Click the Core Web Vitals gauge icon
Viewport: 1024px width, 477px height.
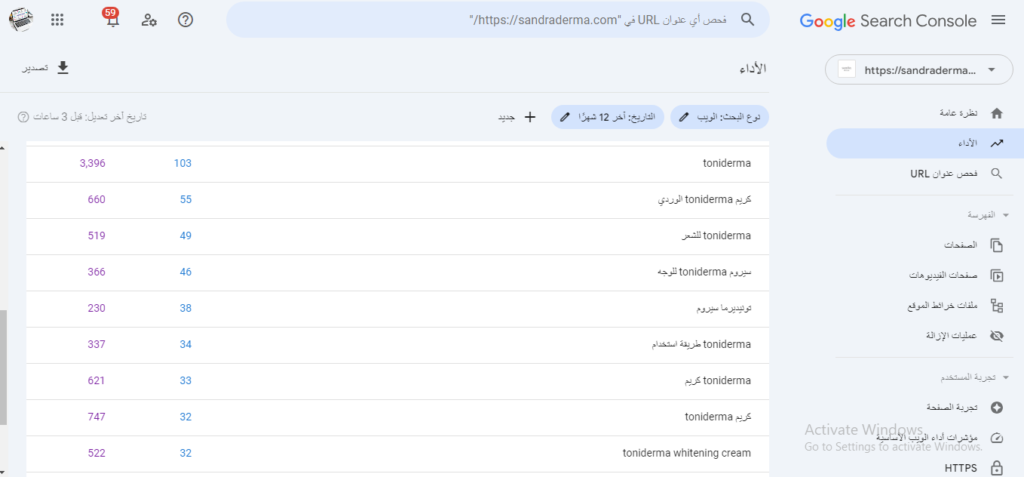997,437
